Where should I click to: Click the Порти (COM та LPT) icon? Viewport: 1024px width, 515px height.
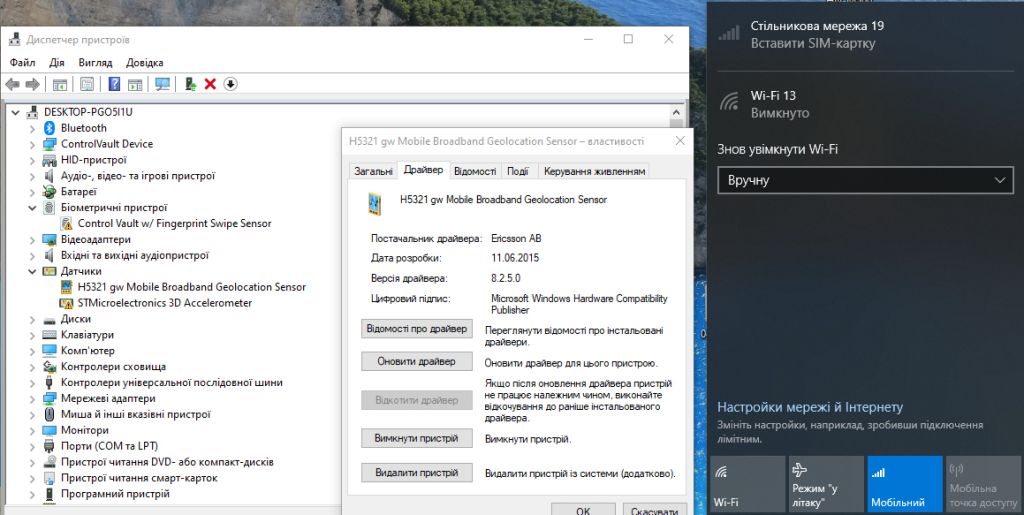49,446
